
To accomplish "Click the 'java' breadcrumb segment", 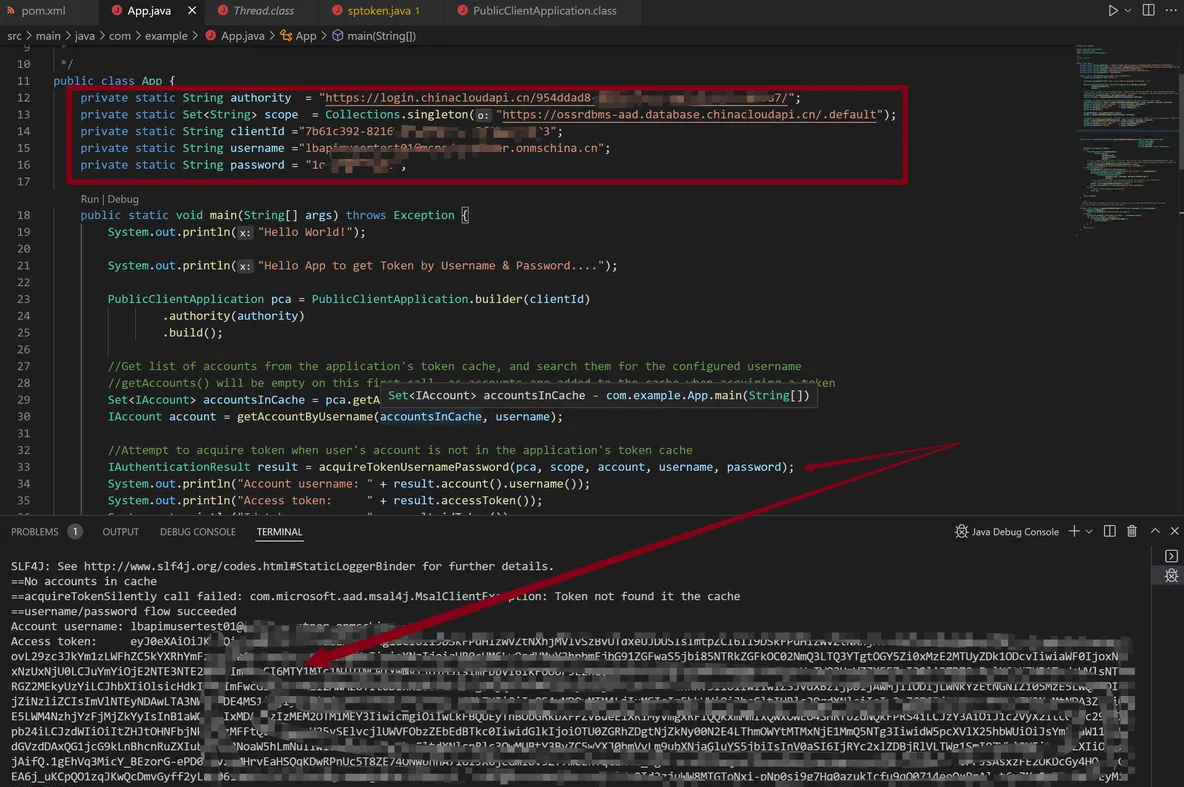I will pos(85,35).
